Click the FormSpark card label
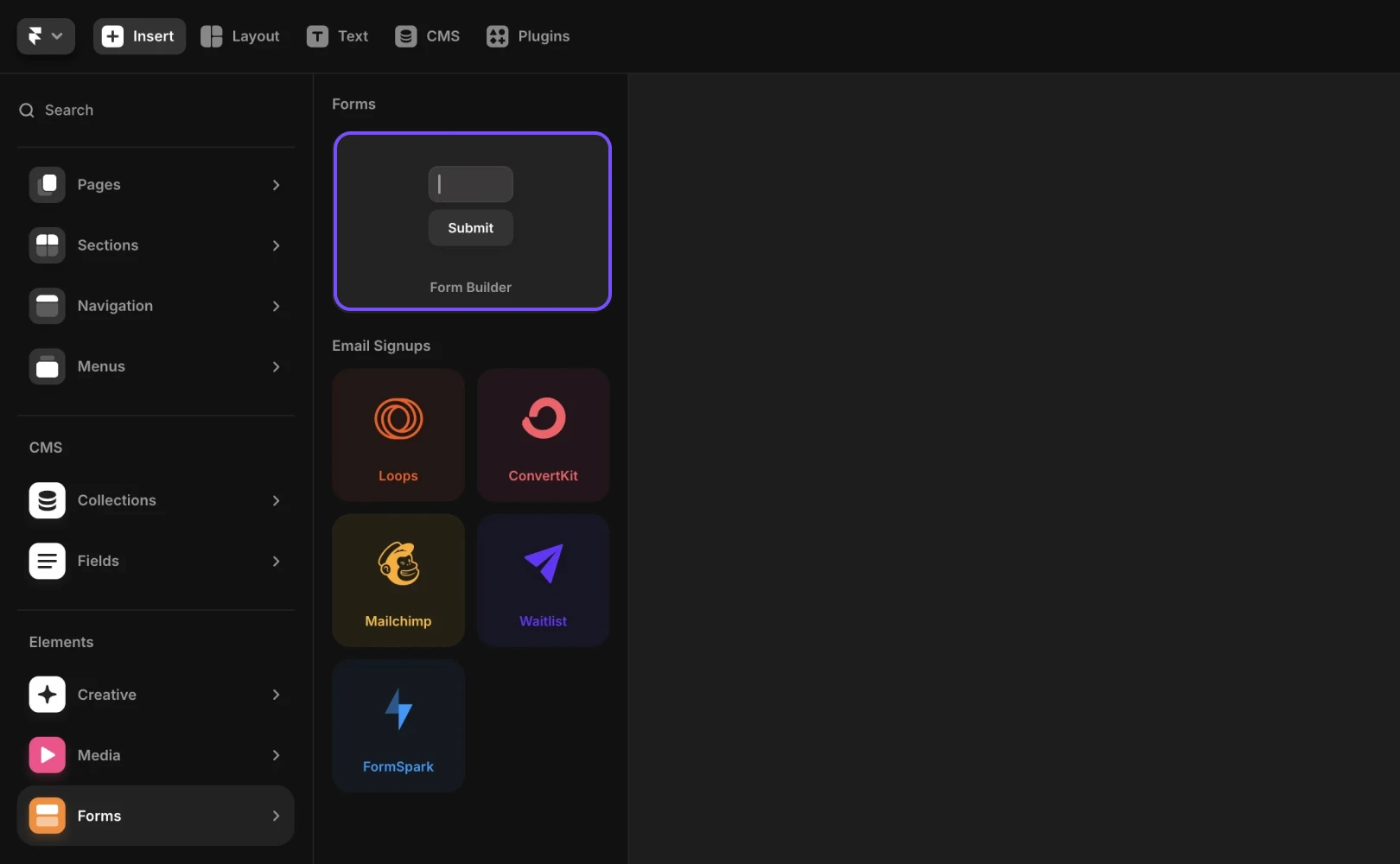This screenshot has height=864, width=1400. [x=398, y=766]
